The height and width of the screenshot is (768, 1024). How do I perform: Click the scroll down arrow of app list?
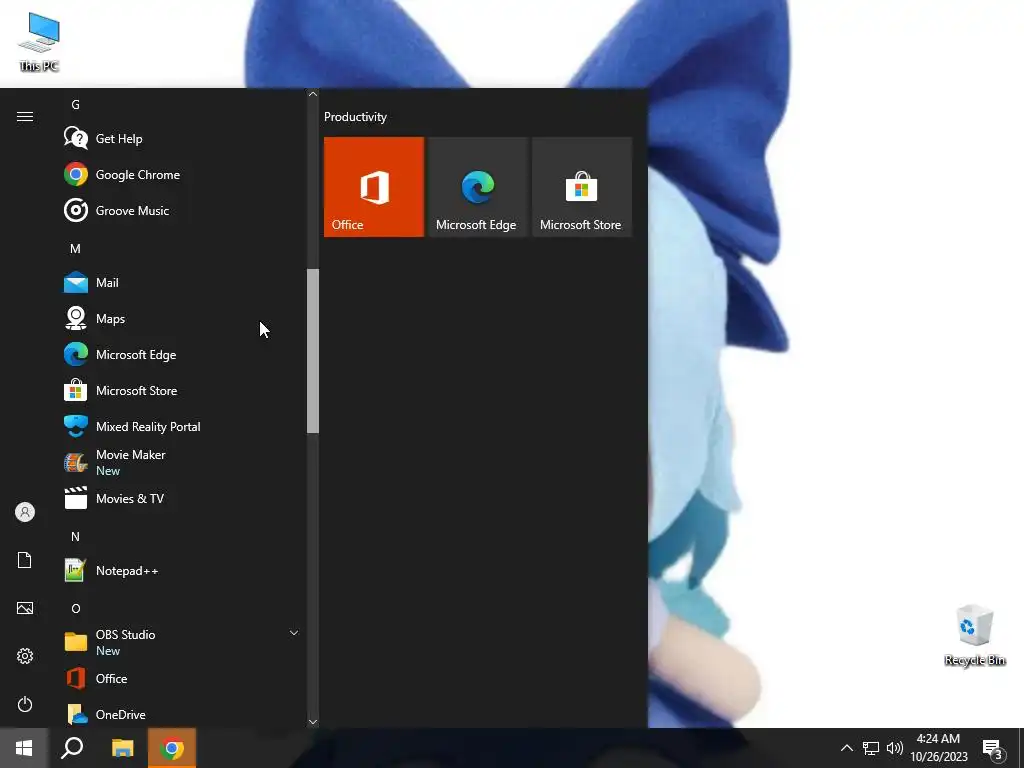coord(313,722)
